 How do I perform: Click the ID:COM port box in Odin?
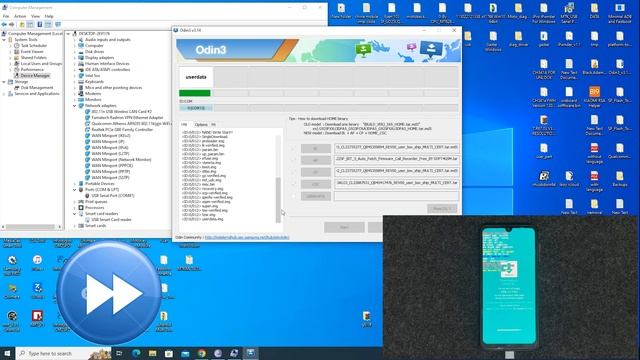(x=196, y=108)
